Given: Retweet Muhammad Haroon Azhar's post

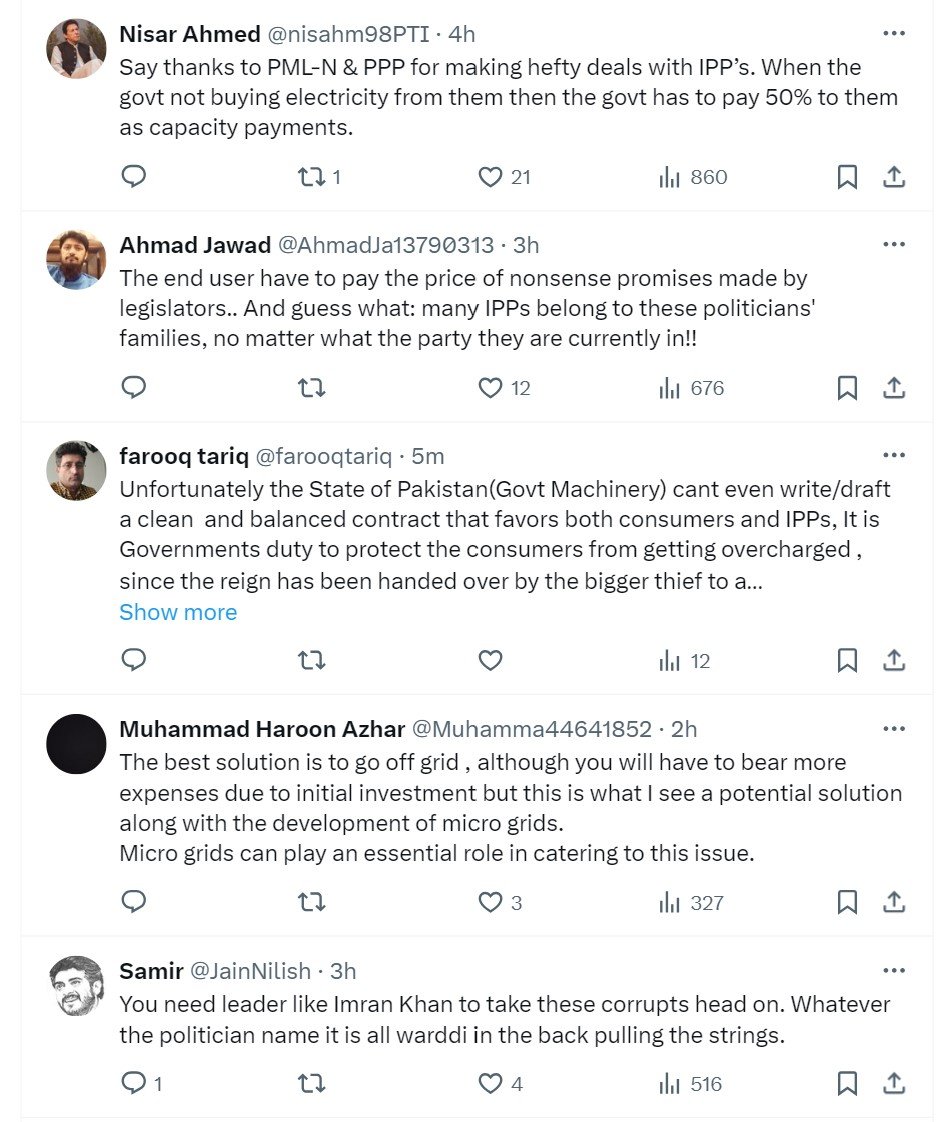Looking at the screenshot, I should click(311, 903).
